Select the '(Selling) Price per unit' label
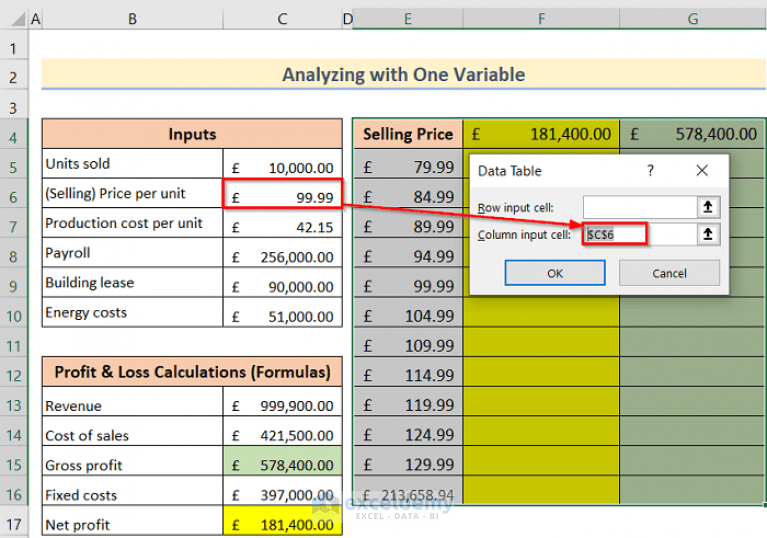This screenshot has height=538, width=767. click(x=133, y=193)
